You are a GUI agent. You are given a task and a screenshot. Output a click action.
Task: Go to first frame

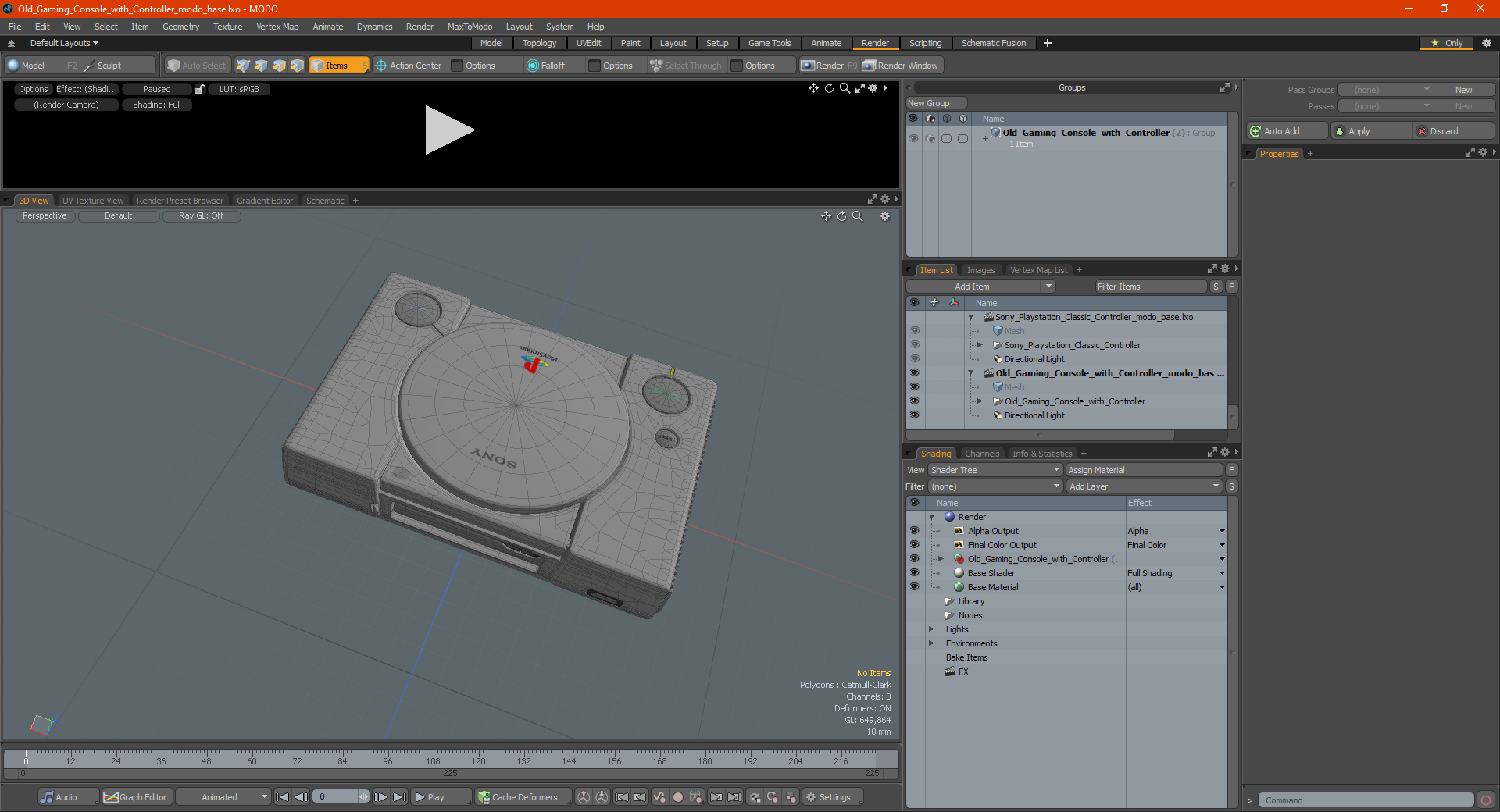(x=283, y=797)
